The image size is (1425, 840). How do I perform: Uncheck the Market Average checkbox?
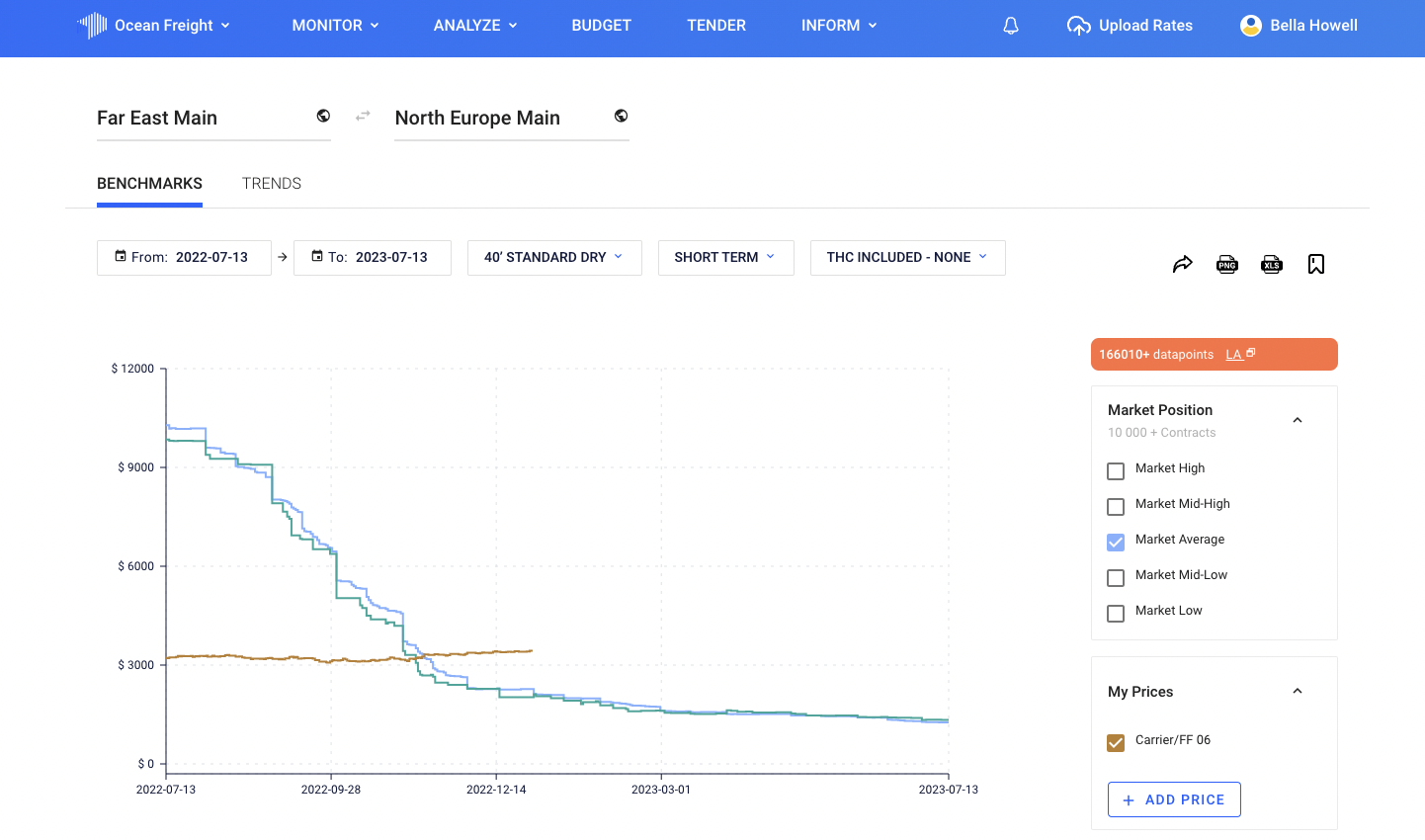[x=1116, y=543]
